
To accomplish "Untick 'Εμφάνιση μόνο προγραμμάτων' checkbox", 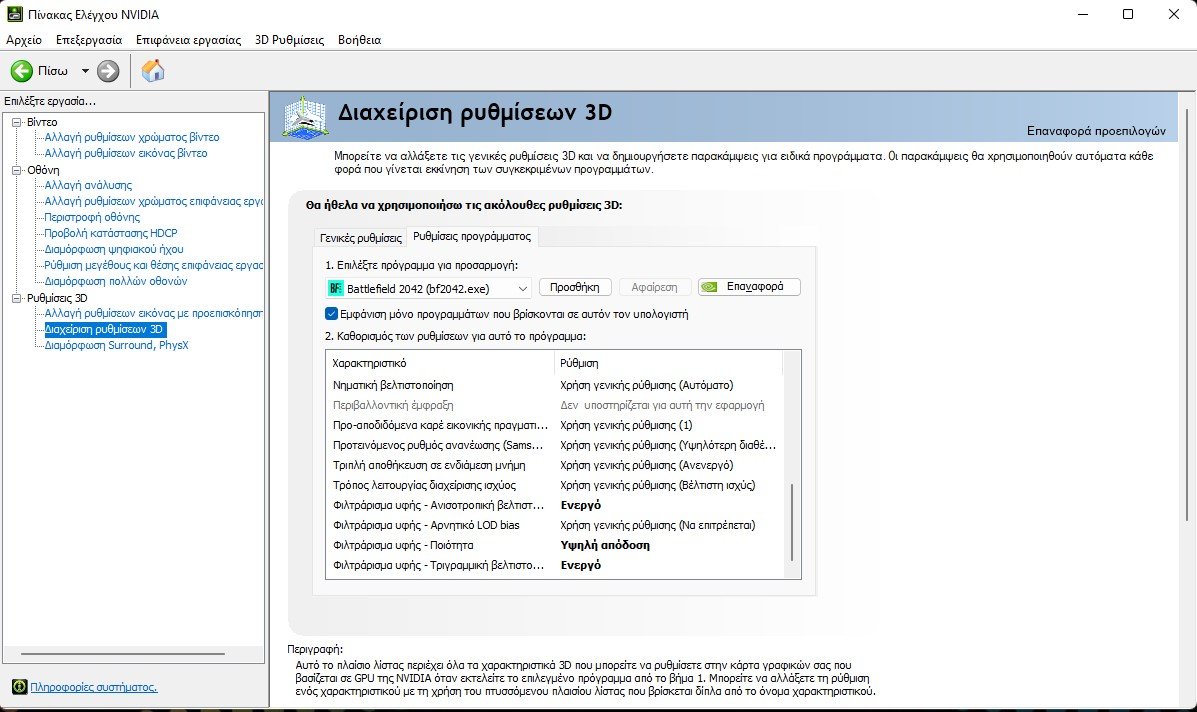I will [x=331, y=314].
